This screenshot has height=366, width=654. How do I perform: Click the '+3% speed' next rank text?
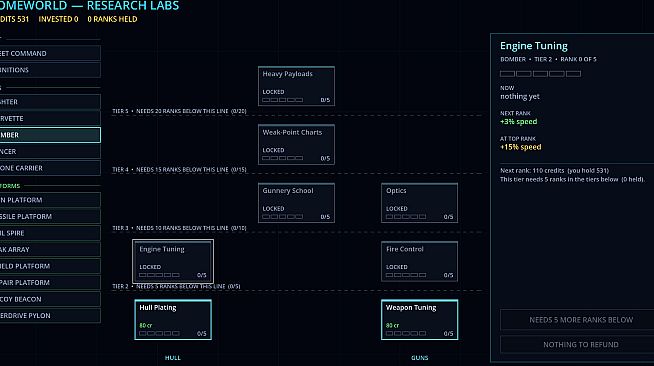click(518, 122)
